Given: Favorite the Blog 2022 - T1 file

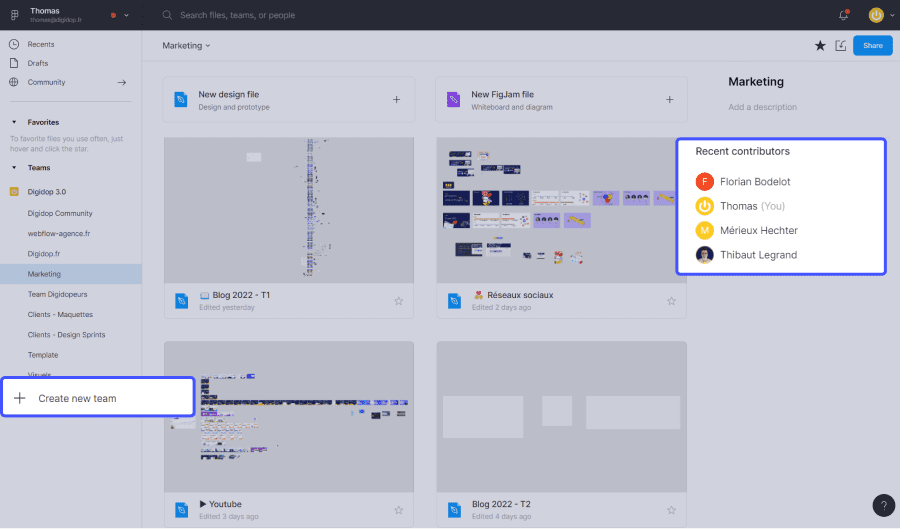Looking at the screenshot, I should click(398, 301).
